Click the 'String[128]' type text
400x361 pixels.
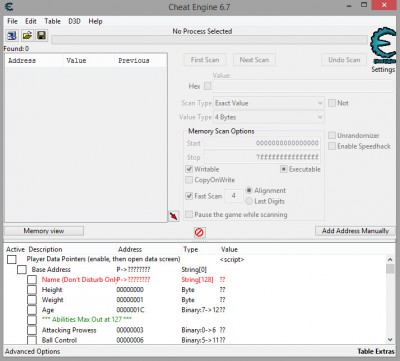(x=197, y=279)
